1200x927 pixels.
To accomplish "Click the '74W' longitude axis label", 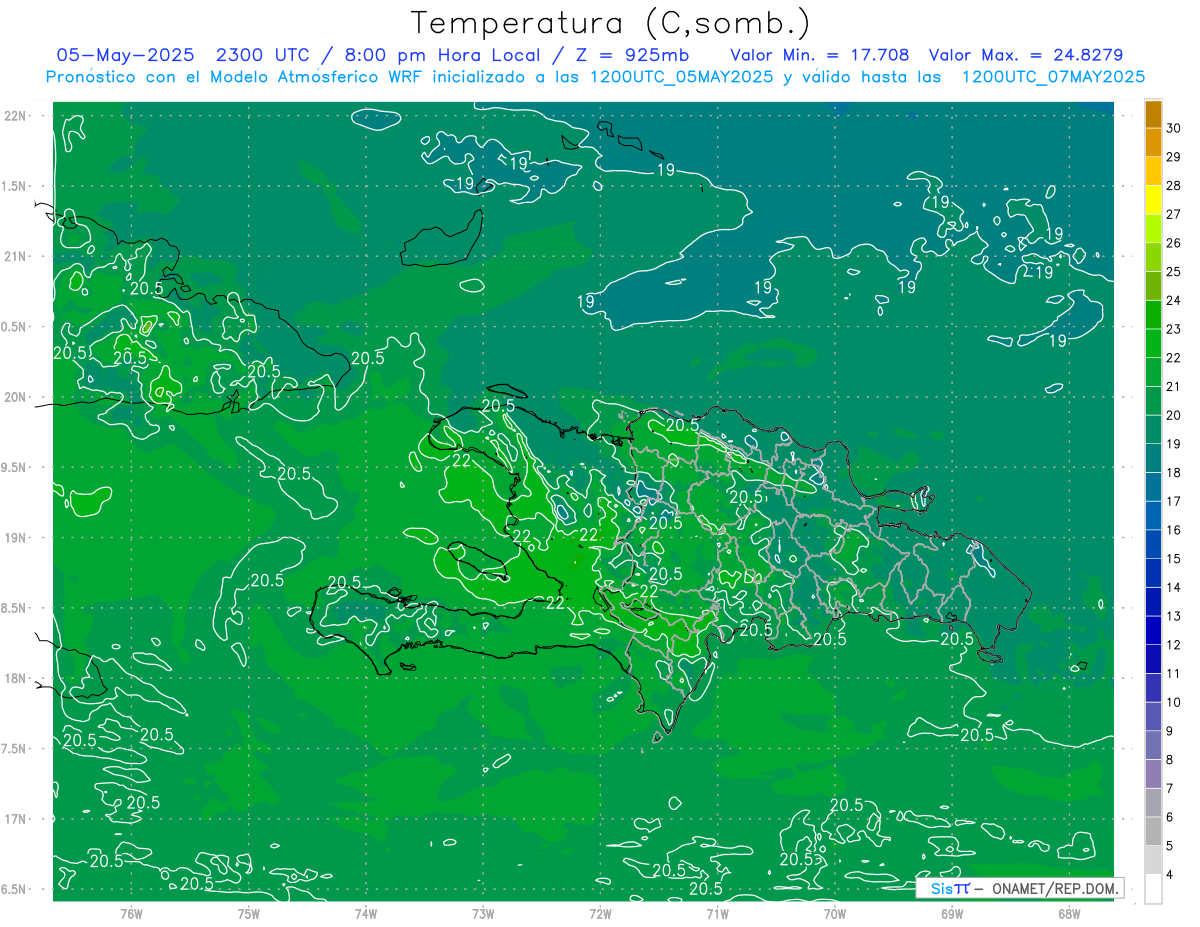I will (x=366, y=913).
